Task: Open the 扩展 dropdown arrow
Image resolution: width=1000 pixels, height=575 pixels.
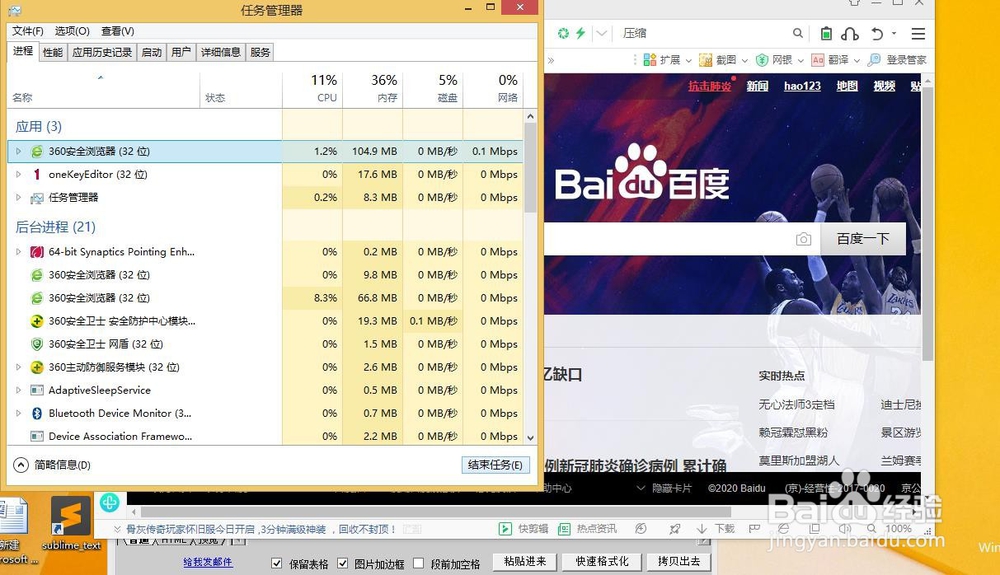Action: click(x=689, y=61)
